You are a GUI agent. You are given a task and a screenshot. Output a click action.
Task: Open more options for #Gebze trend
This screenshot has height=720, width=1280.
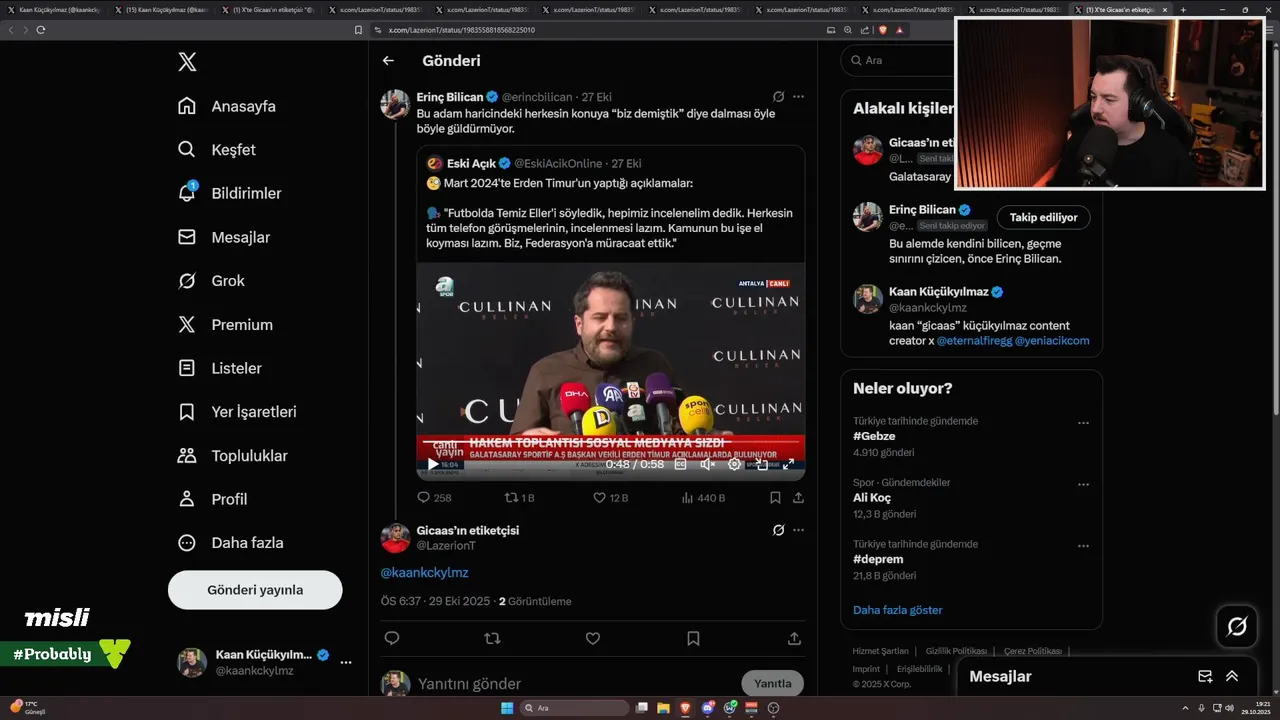(x=1083, y=423)
